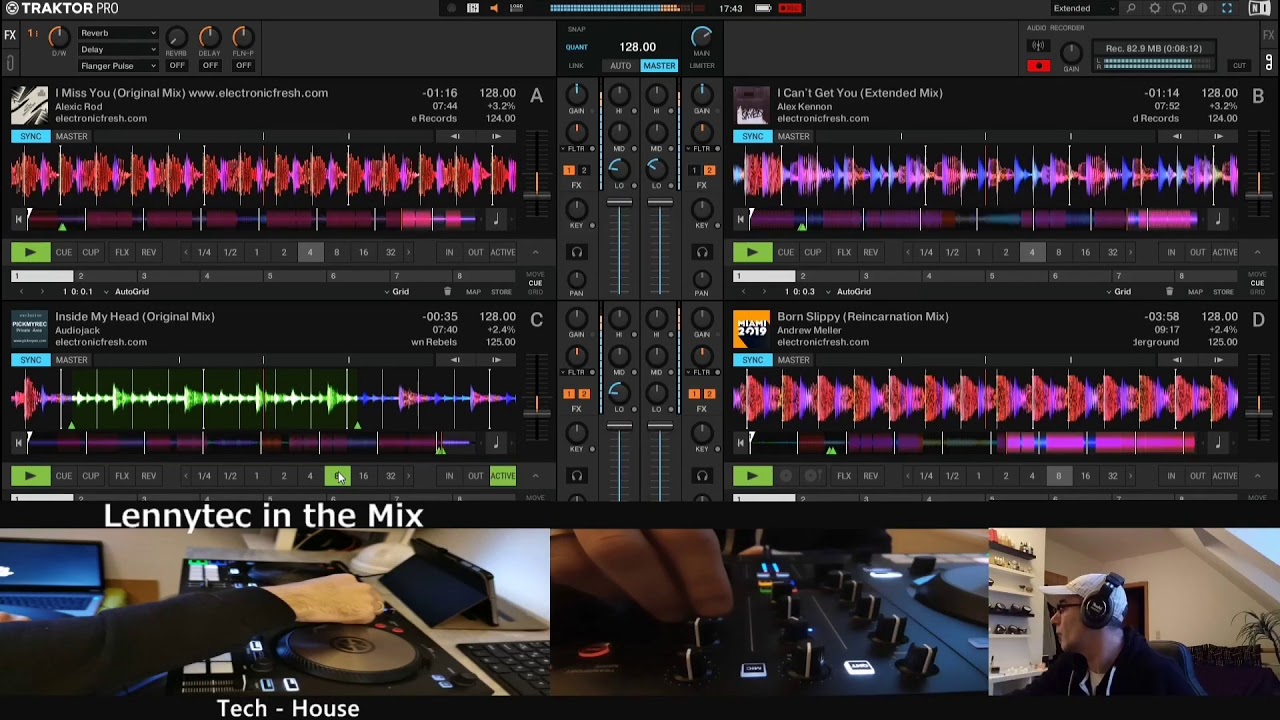Select loop size 16 on Deck B

pyautogui.click(x=1085, y=252)
